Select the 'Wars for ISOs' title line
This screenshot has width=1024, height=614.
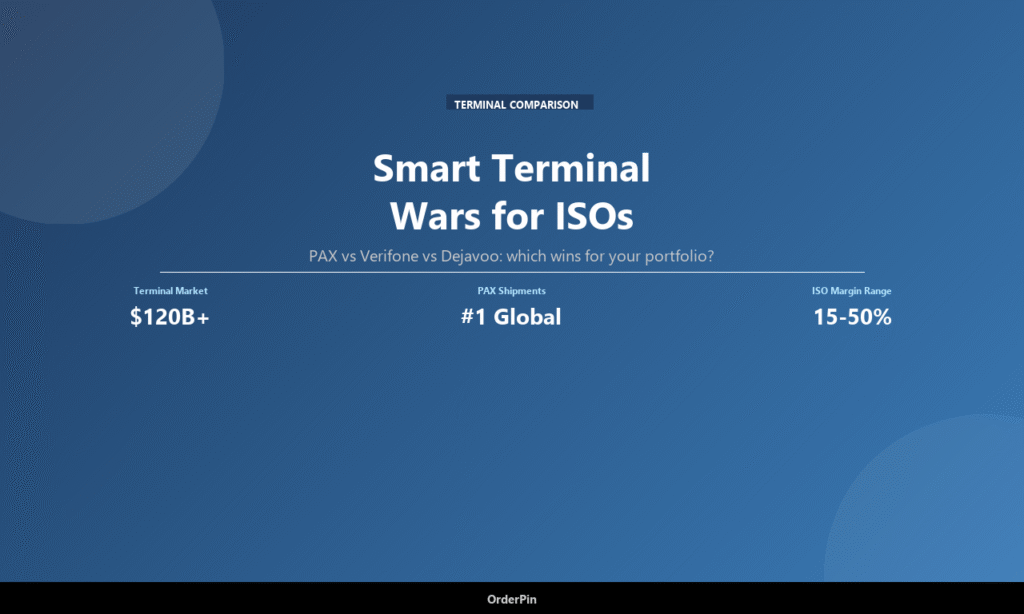(511, 216)
